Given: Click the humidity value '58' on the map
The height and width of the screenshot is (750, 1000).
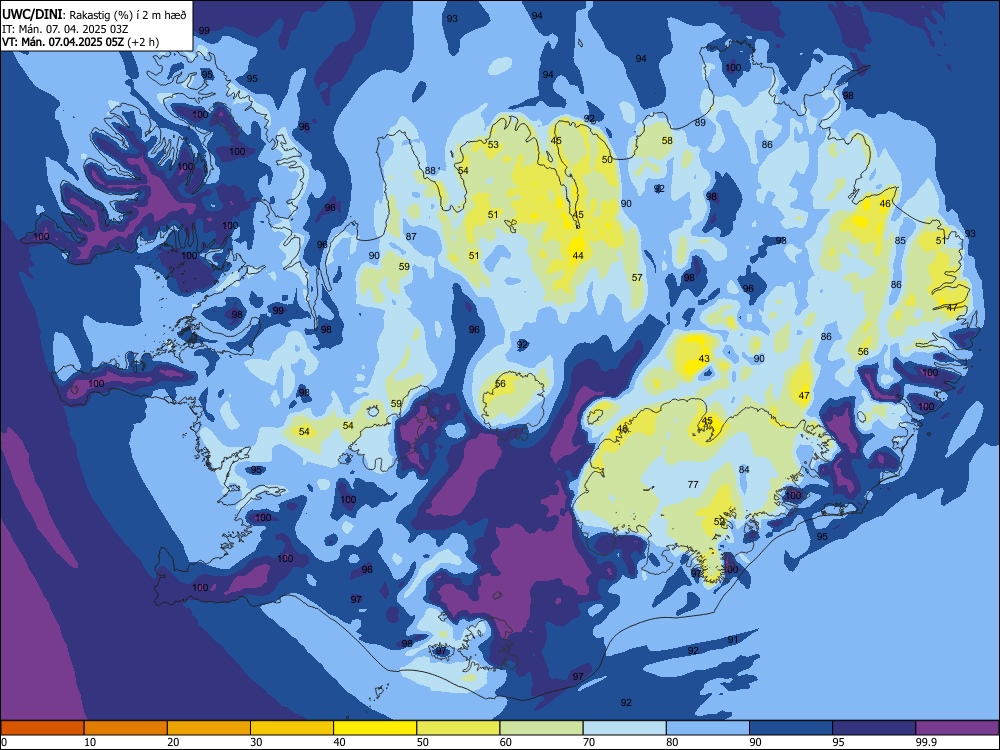Looking at the screenshot, I should (667, 140).
